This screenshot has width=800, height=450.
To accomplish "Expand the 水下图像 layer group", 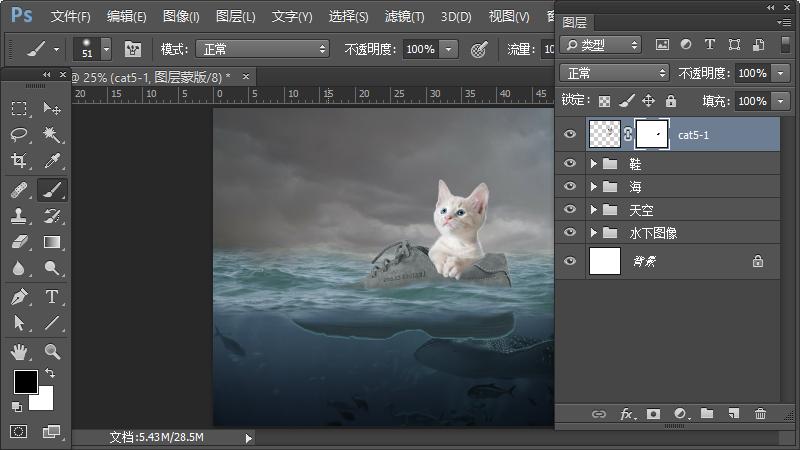I will point(593,232).
